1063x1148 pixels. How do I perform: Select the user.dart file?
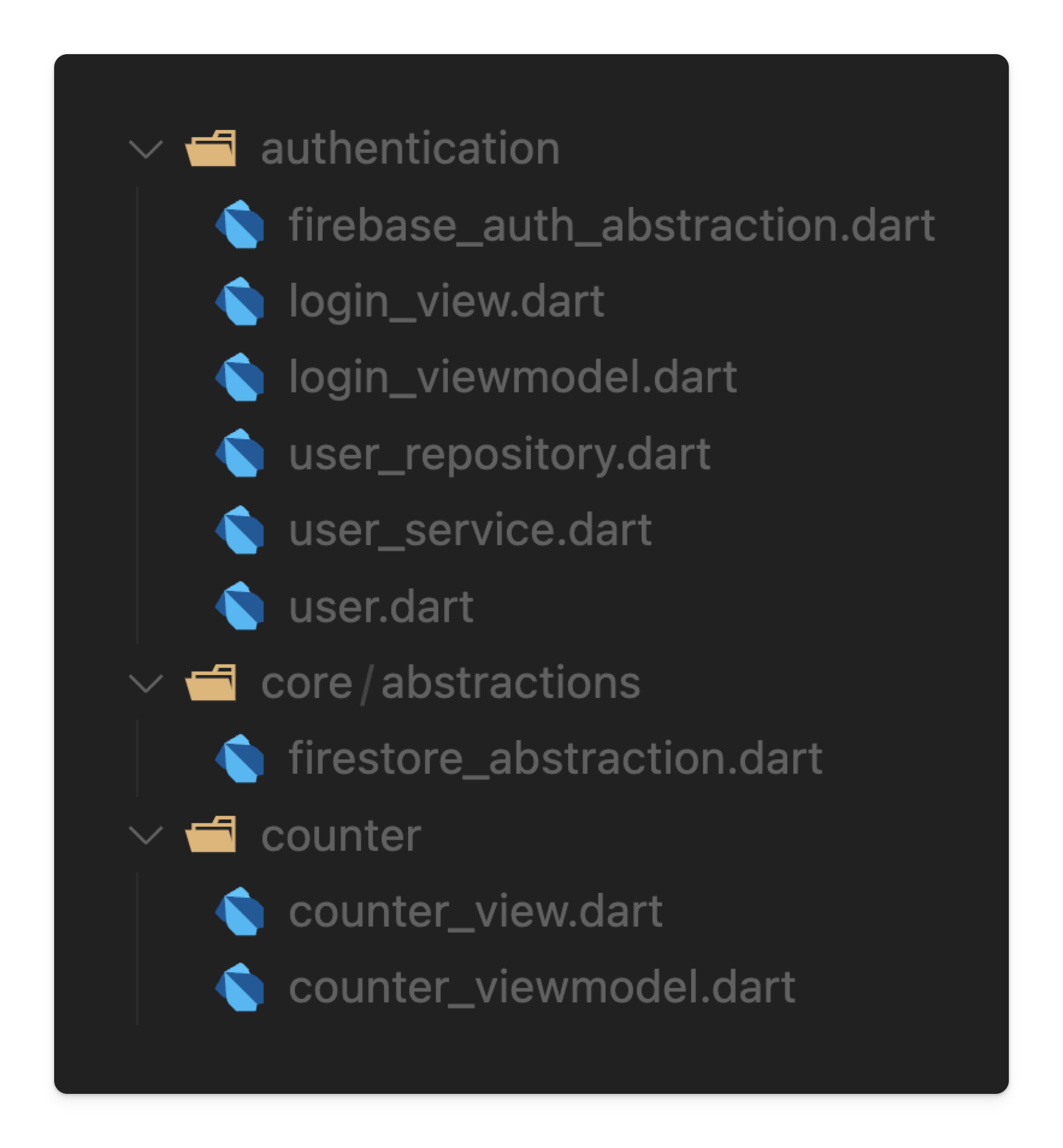[380, 606]
